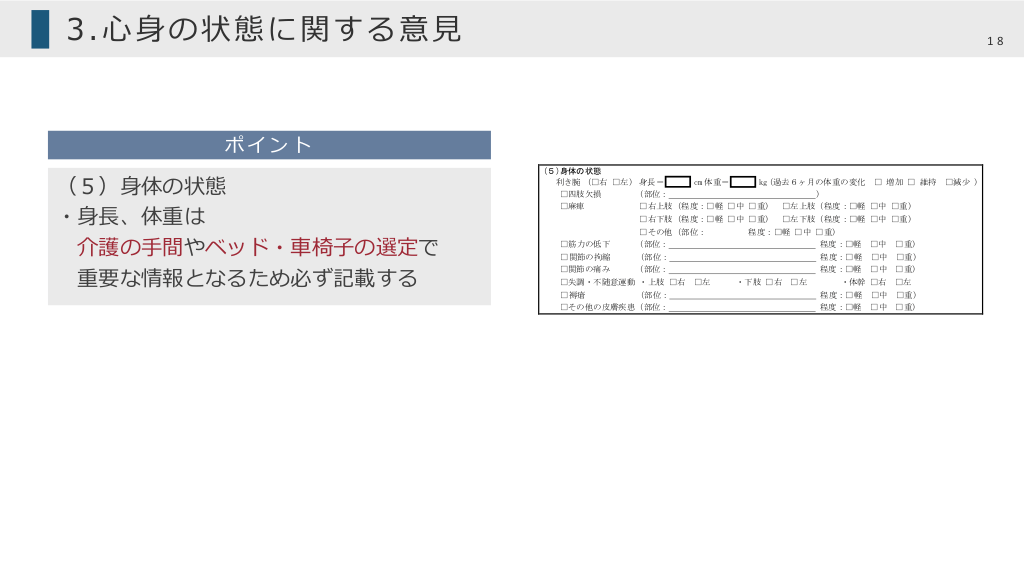
Task: Check the 減少 weight change checkbox
Action: (949, 182)
